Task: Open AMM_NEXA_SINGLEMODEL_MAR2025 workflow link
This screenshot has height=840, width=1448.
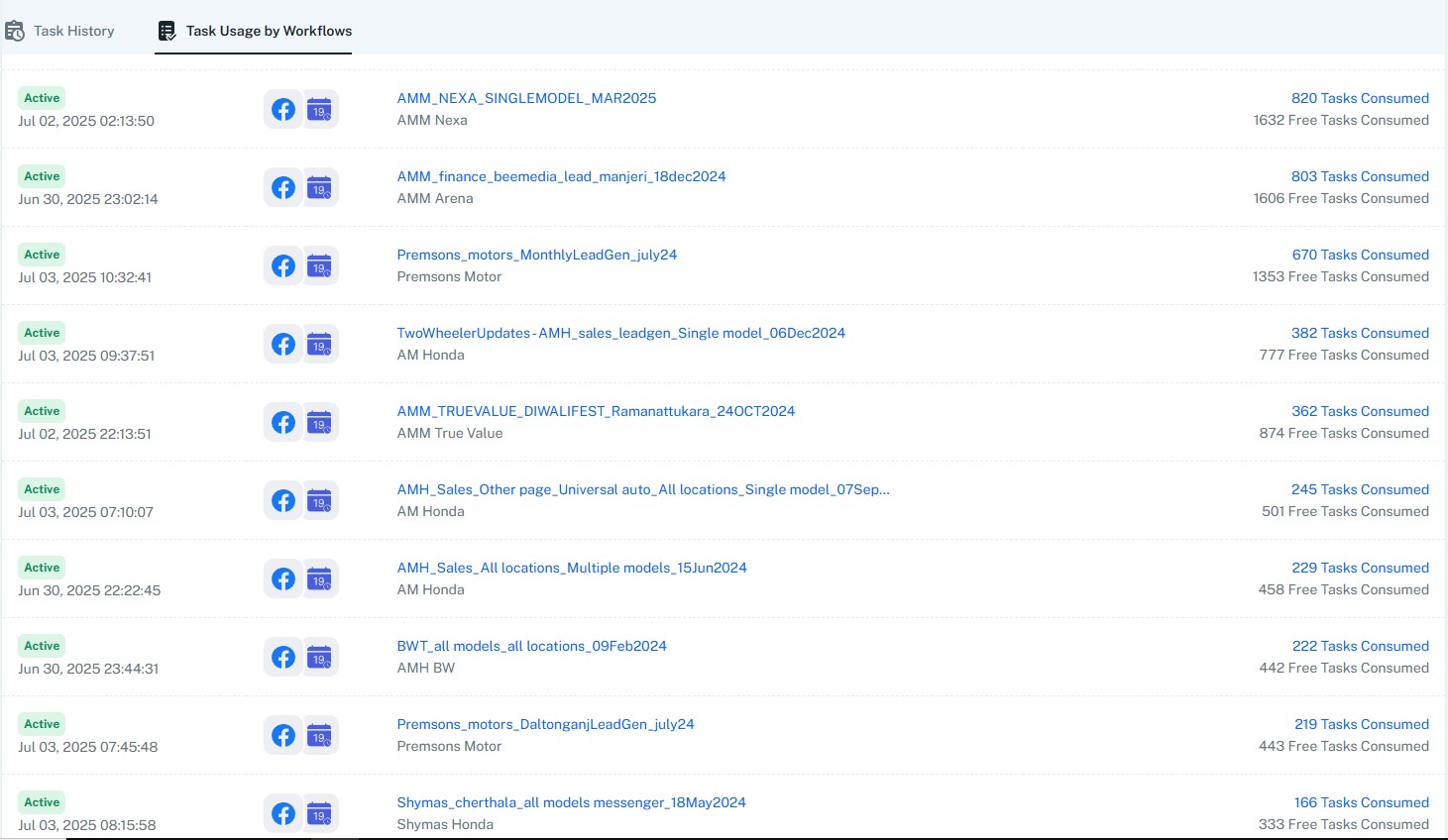Action: pos(526,98)
